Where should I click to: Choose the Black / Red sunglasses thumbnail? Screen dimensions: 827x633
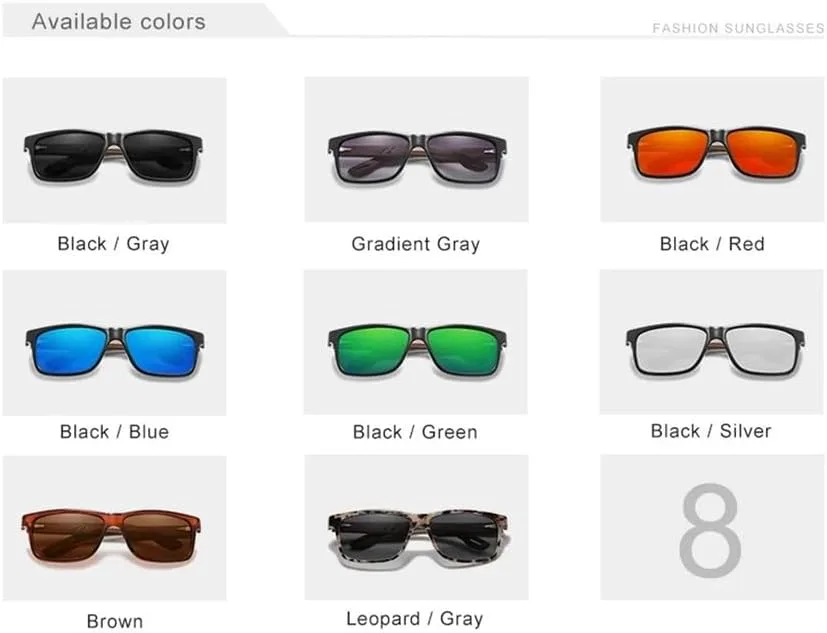tap(712, 149)
